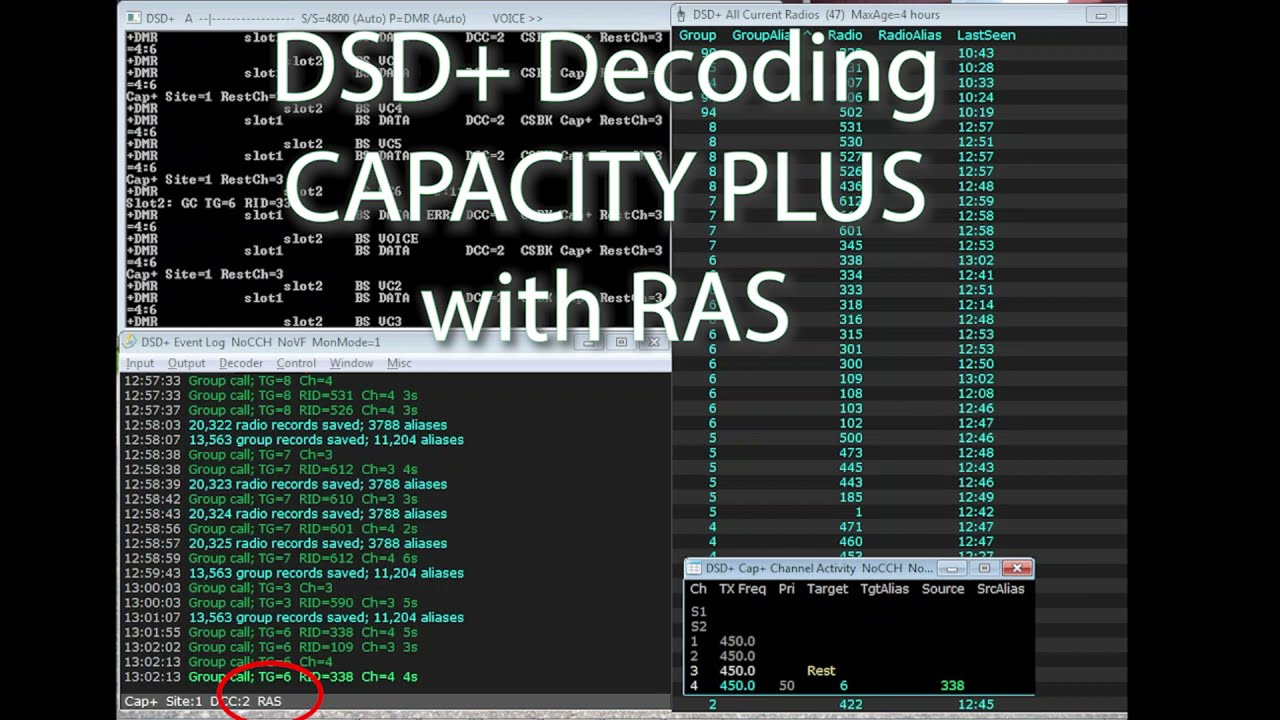Click the TgtAlias column header
1280x720 pixels.
pyautogui.click(x=884, y=589)
